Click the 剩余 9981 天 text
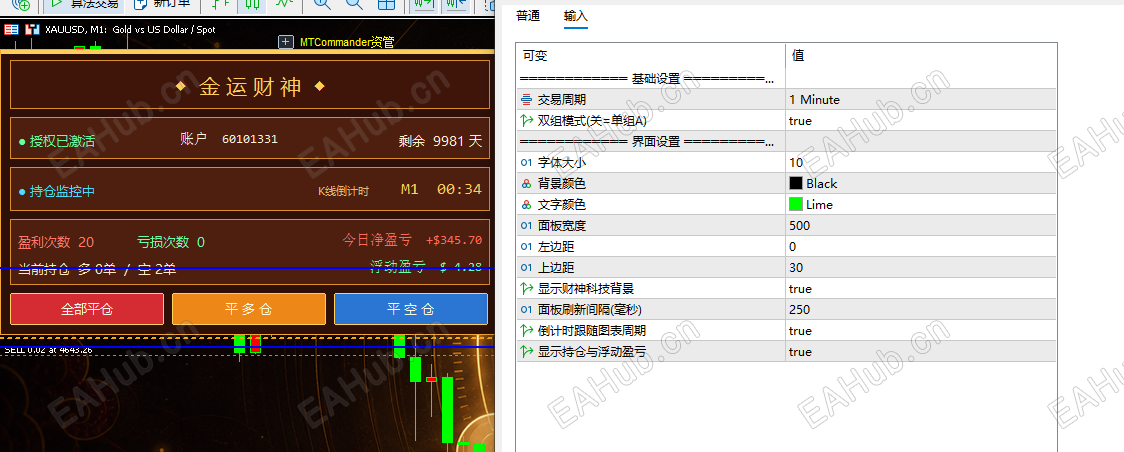1124x452 pixels. coord(440,141)
